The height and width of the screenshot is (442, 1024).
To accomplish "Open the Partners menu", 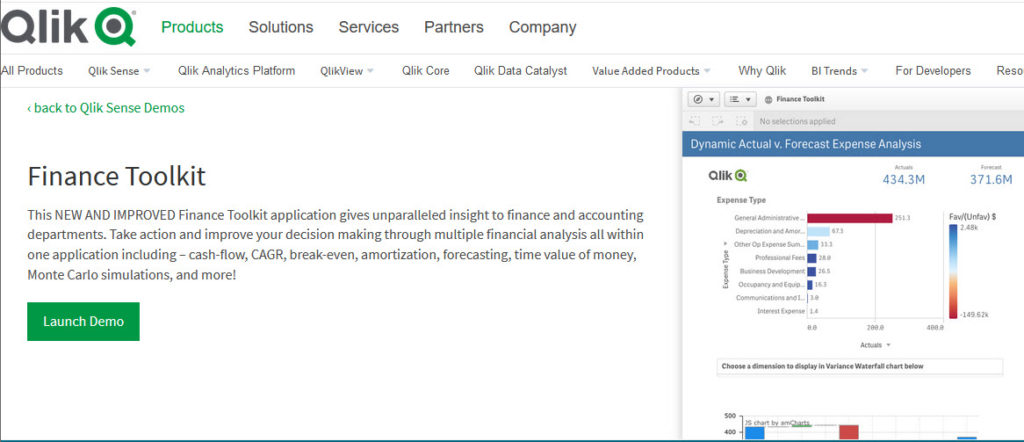I will coord(454,27).
